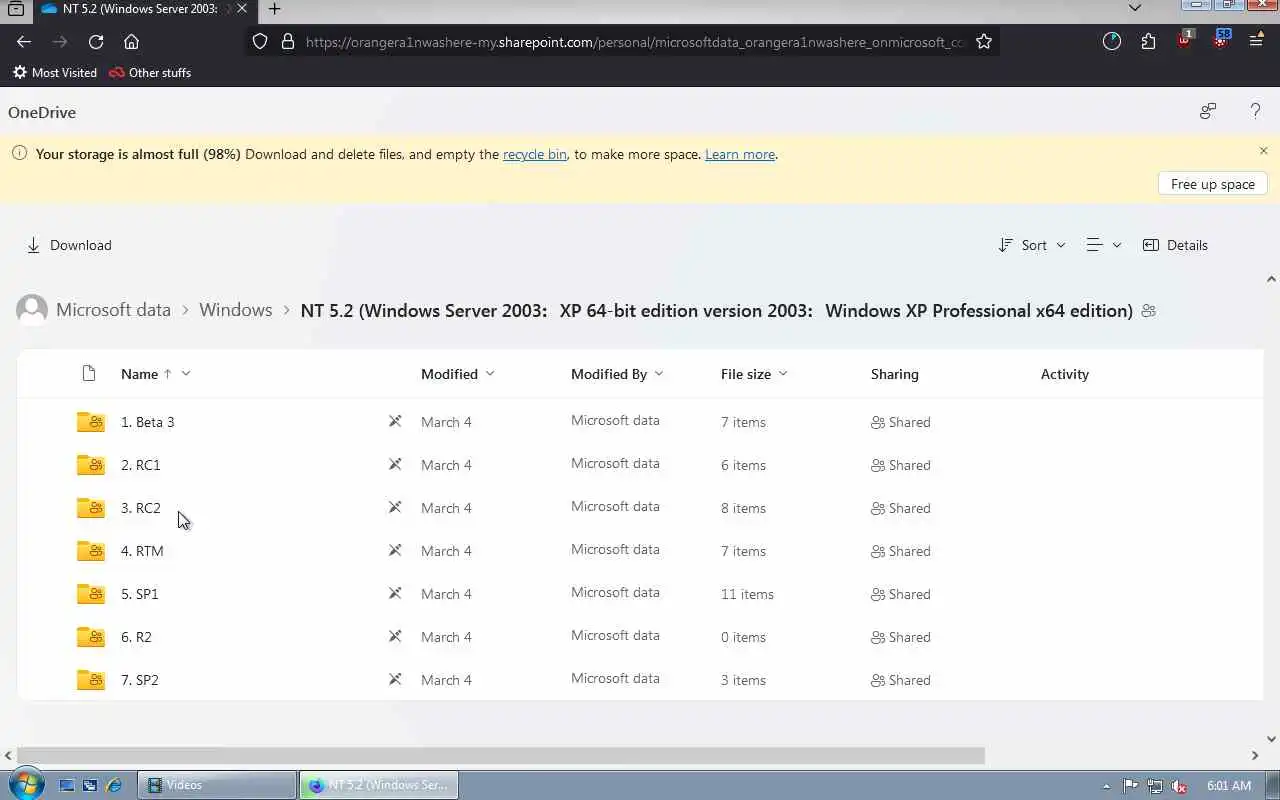The image size is (1280, 800).
Task: Open the OneDrive help question mark
Action: click(x=1255, y=112)
